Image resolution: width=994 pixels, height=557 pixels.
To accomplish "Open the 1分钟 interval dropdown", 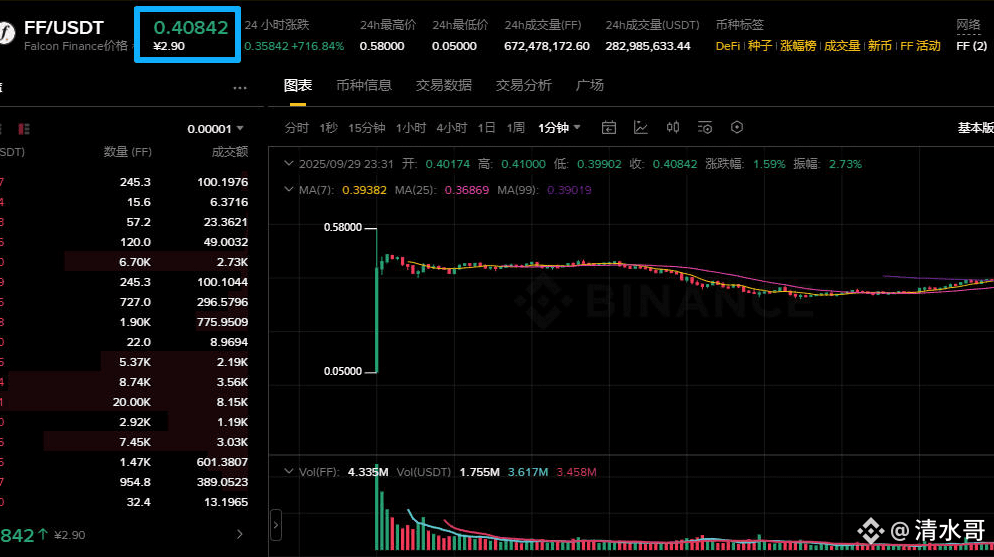I will coord(559,128).
